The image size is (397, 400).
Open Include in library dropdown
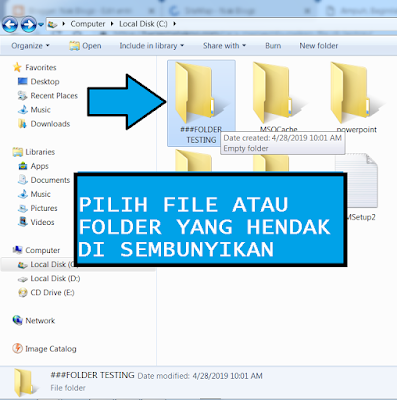(x=152, y=46)
